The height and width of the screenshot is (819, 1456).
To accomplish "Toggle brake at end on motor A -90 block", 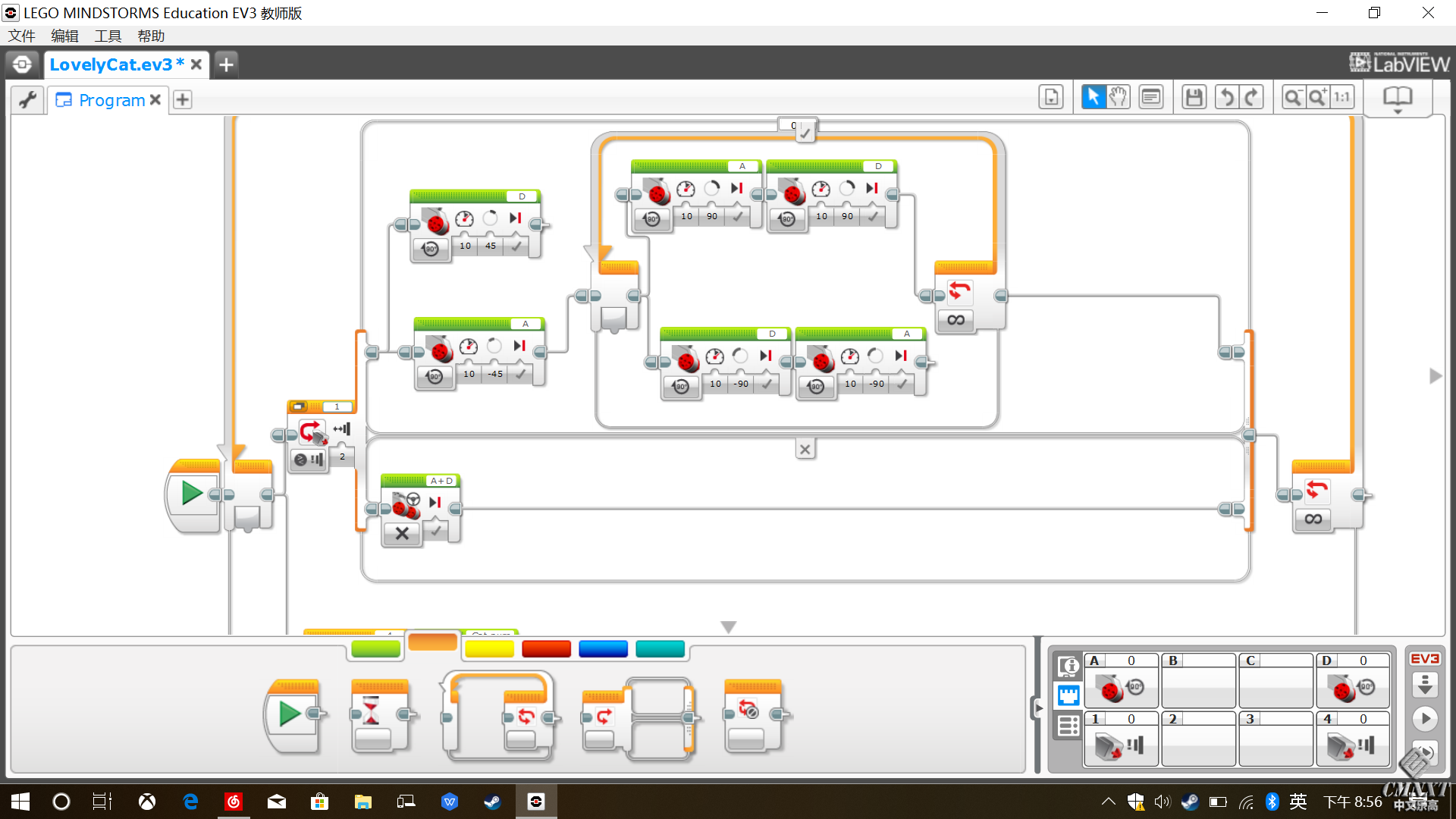I will [902, 384].
